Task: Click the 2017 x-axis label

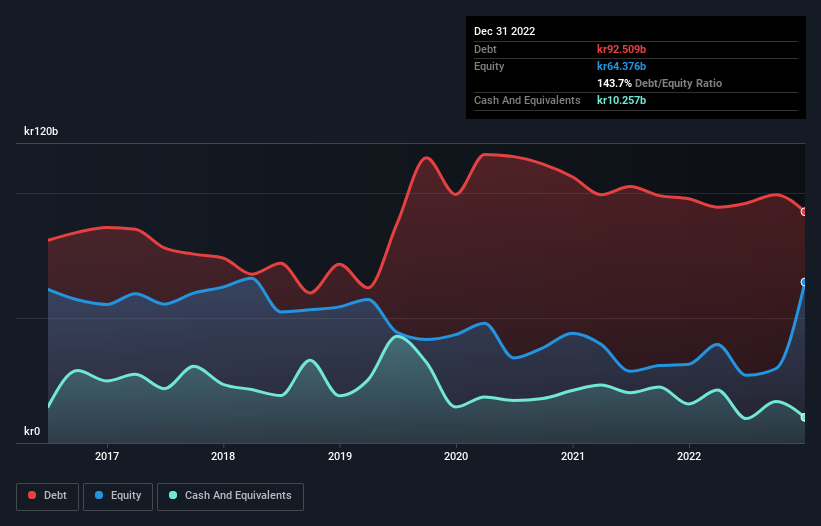Action: coord(107,456)
